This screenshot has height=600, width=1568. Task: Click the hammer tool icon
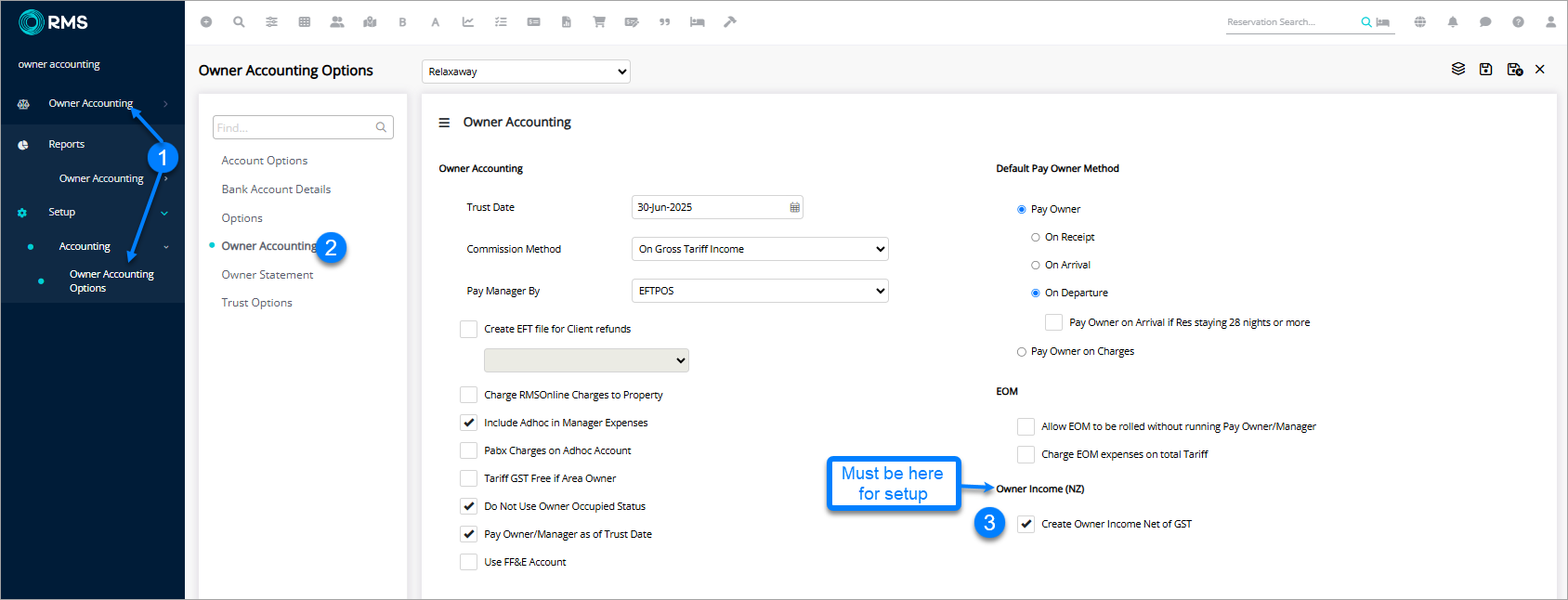click(730, 22)
